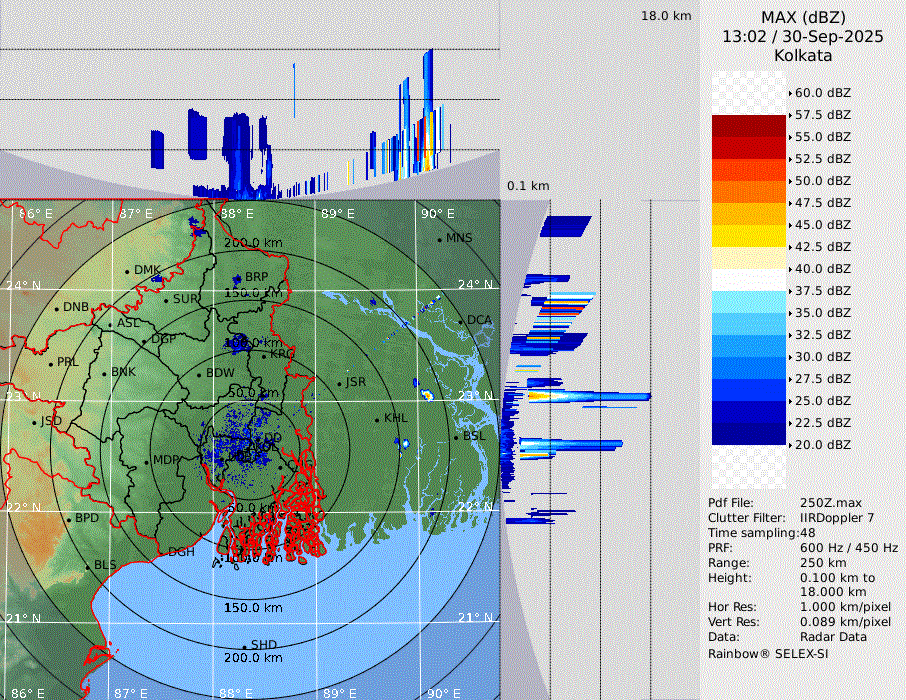Click the MAX (dBZ) title text

[x=803, y=18]
